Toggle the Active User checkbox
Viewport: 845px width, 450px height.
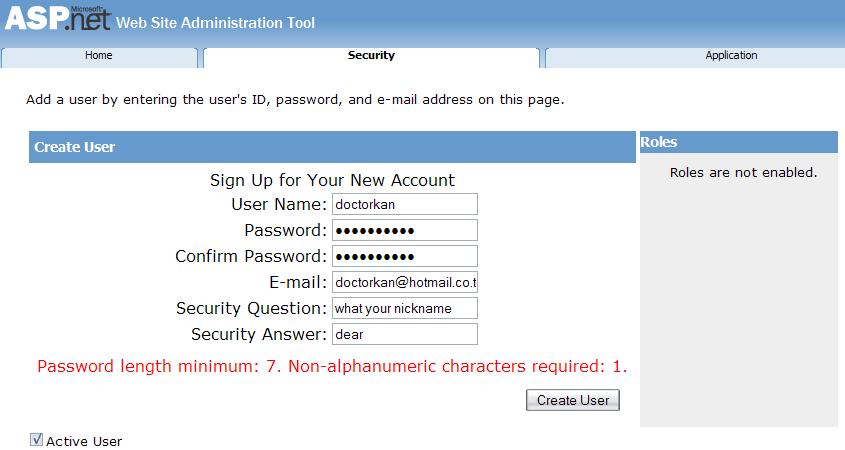click(x=36, y=439)
